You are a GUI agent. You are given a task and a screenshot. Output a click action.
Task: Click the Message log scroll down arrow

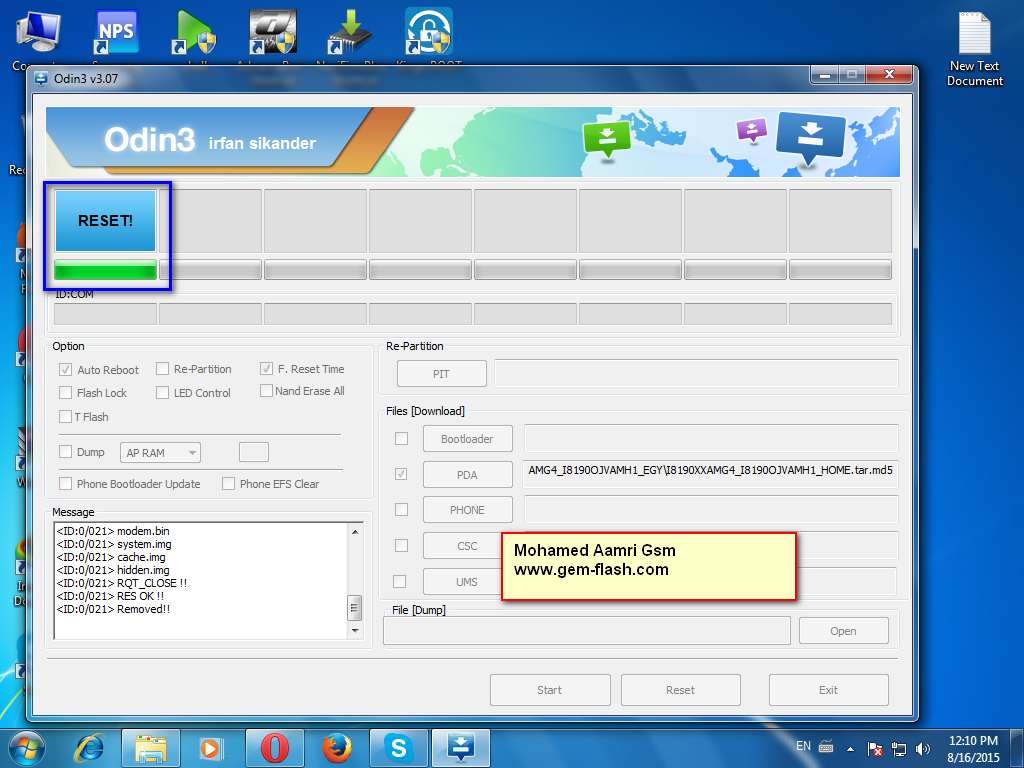pos(355,631)
